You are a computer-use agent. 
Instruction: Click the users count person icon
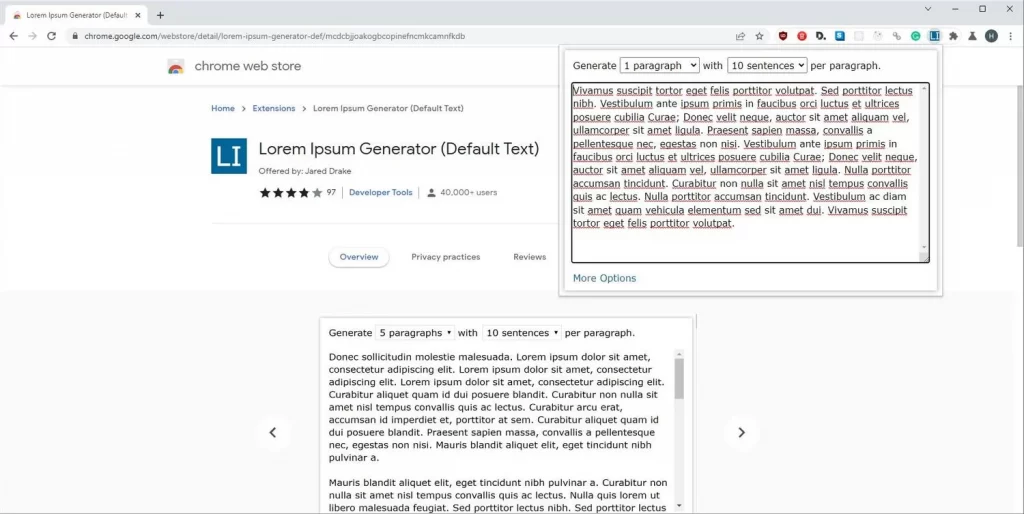click(x=431, y=193)
